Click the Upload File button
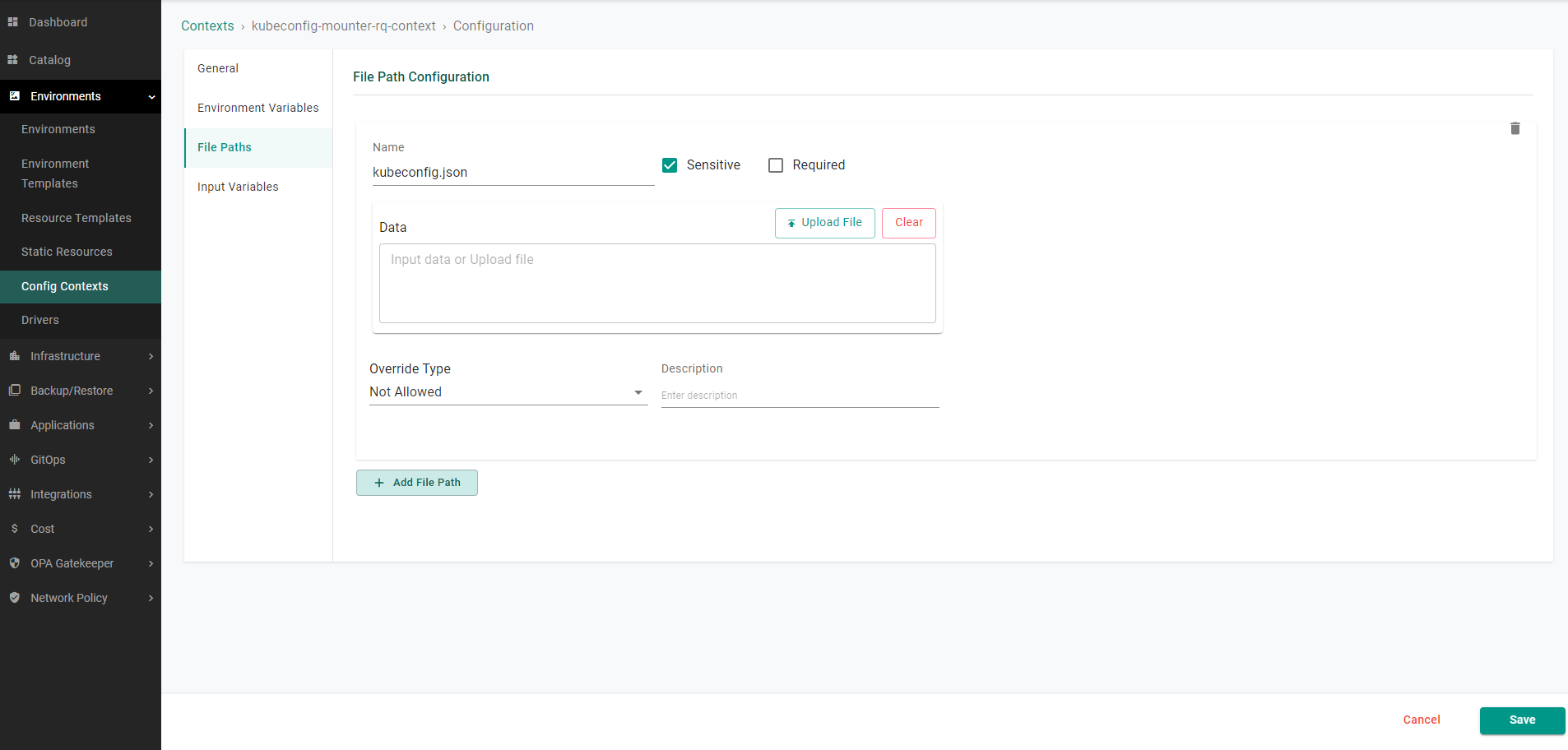 pyautogui.click(x=824, y=223)
